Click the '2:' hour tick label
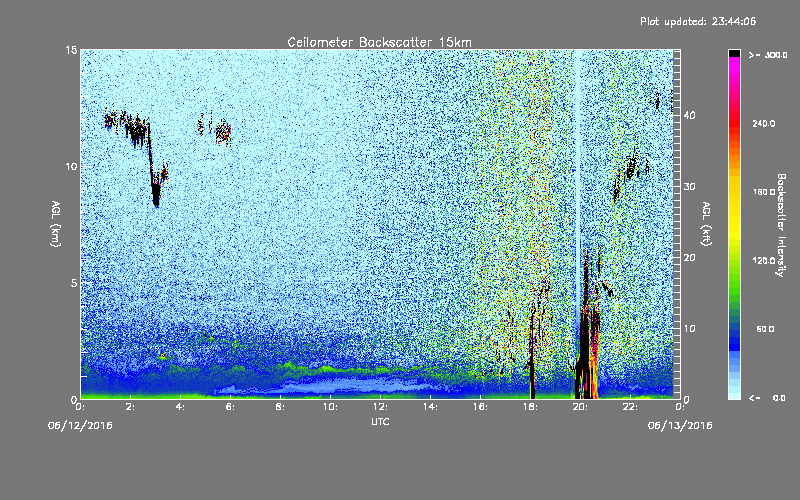Viewport: 800px width, 500px height. [131, 407]
